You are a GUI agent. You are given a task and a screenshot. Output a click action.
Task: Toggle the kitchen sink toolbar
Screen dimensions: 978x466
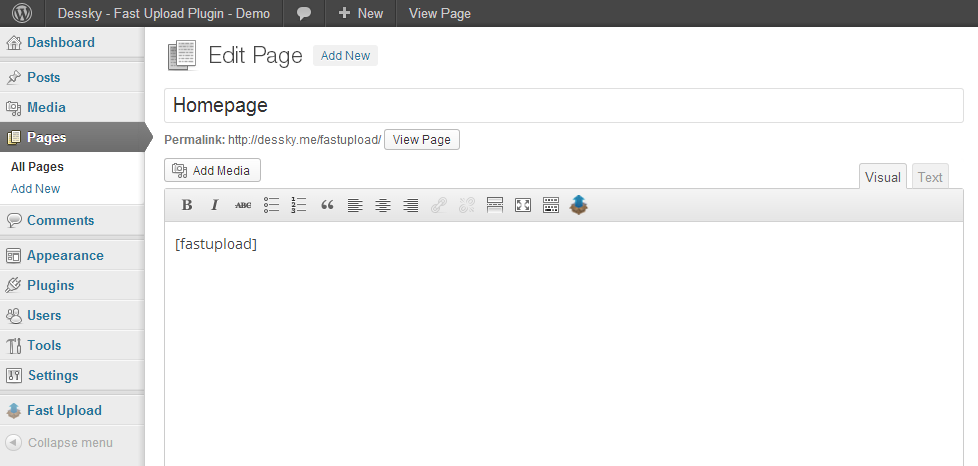[550, 205]
